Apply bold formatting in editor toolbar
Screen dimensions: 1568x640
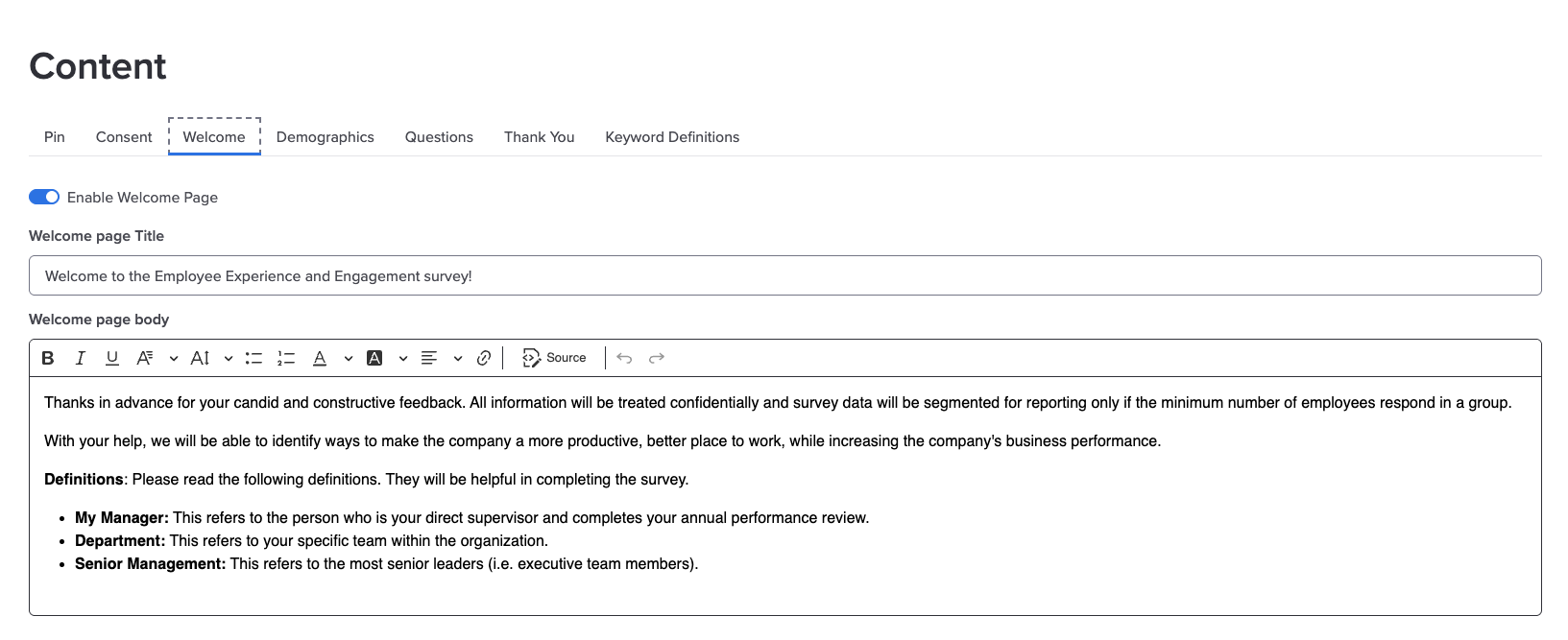click(48, 358)
